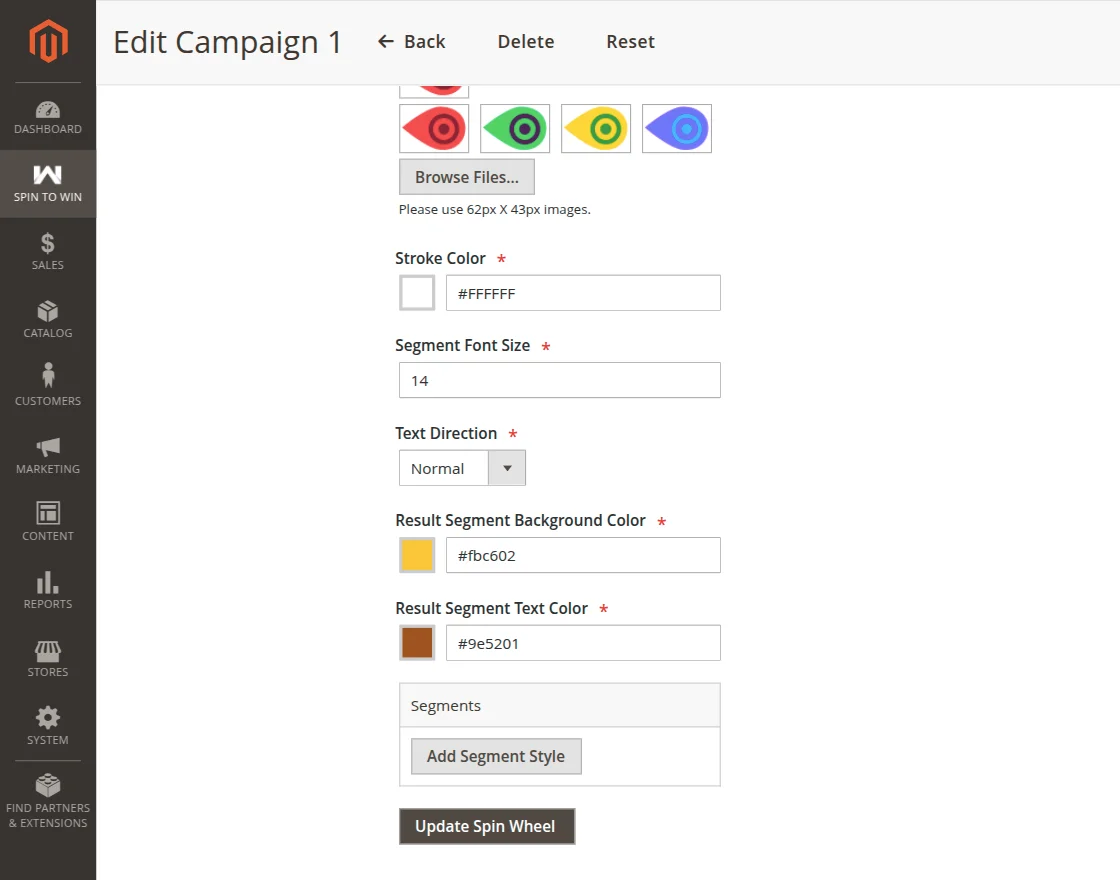
Task: Open the Catalog box icon
Action: (48, 311)
